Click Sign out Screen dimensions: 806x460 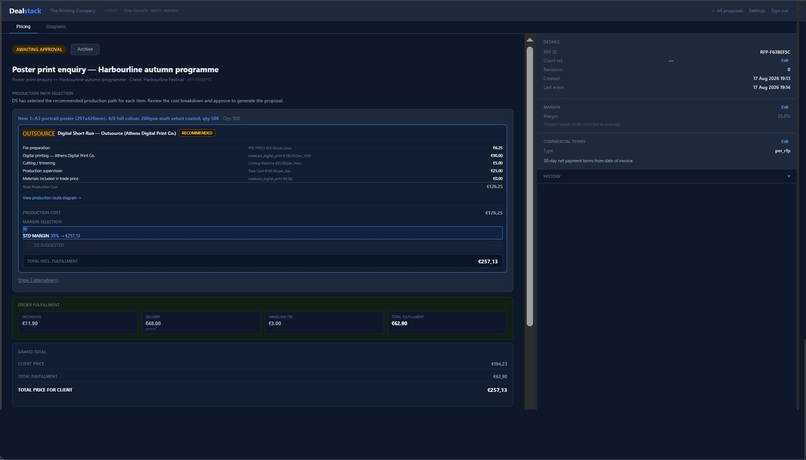[x=779, y=11]
